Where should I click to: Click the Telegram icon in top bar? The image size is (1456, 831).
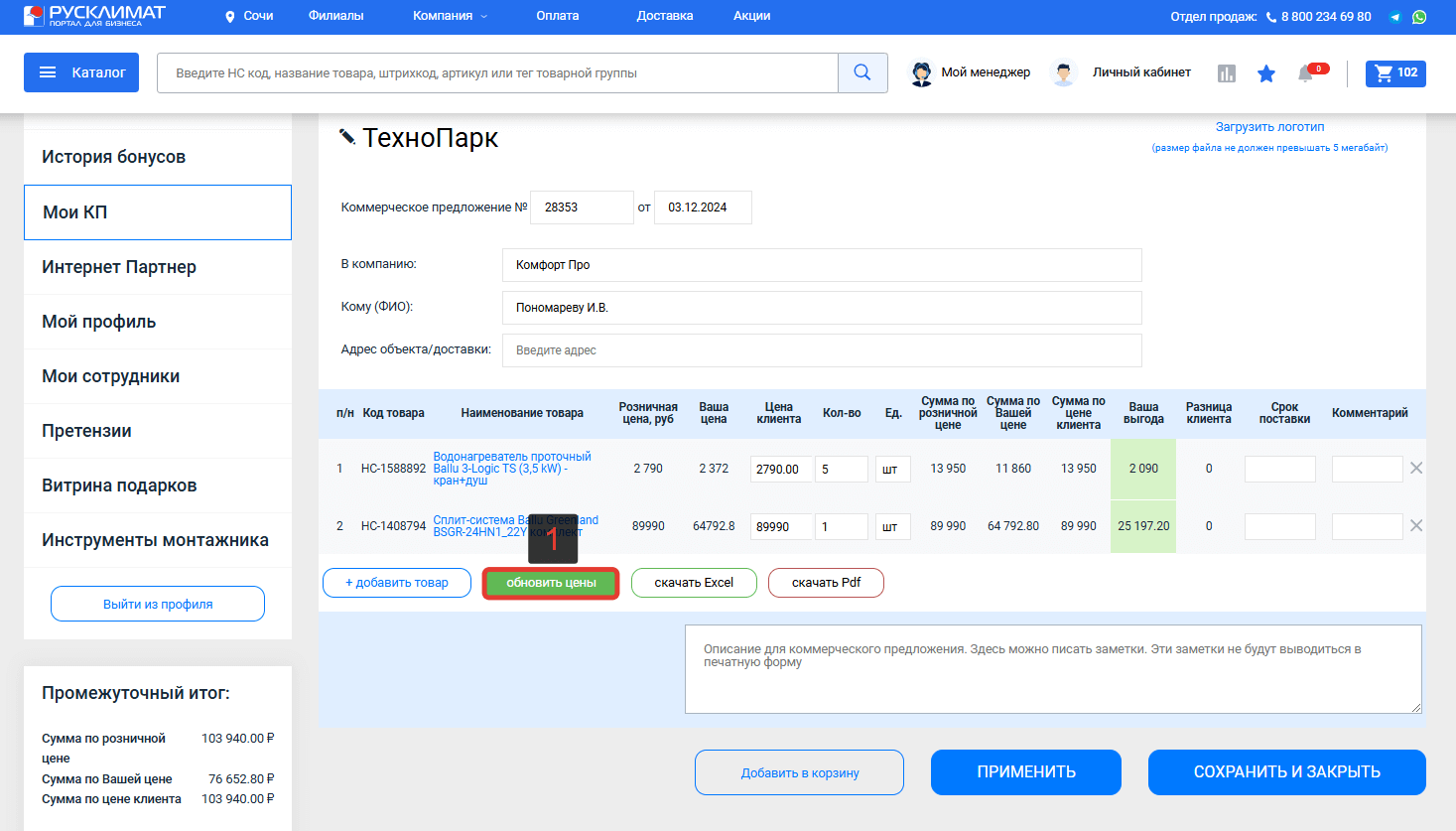point(1395,17)
